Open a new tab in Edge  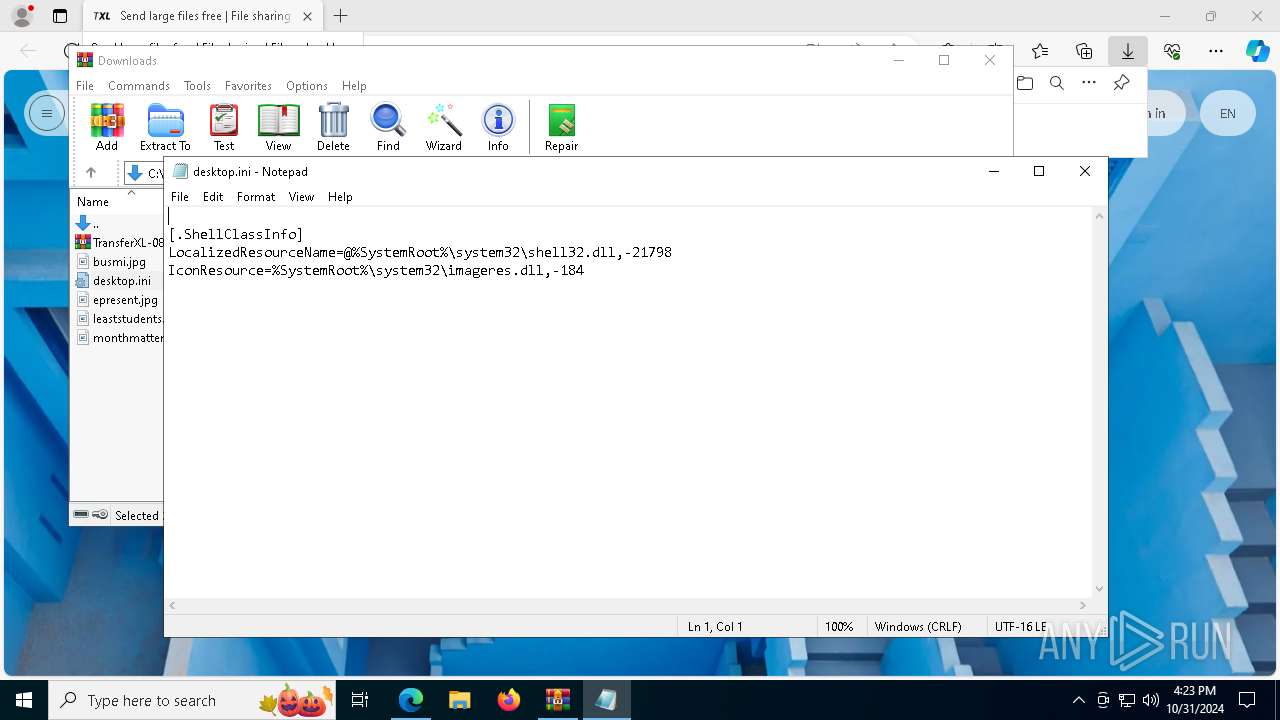341,16
